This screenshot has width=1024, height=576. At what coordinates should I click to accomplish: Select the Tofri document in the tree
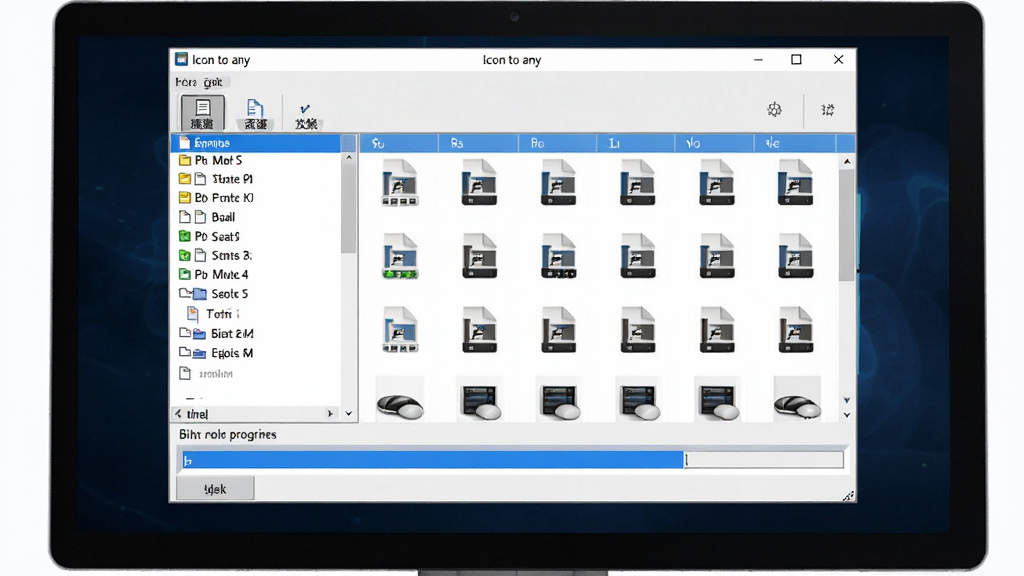[214, 314]
